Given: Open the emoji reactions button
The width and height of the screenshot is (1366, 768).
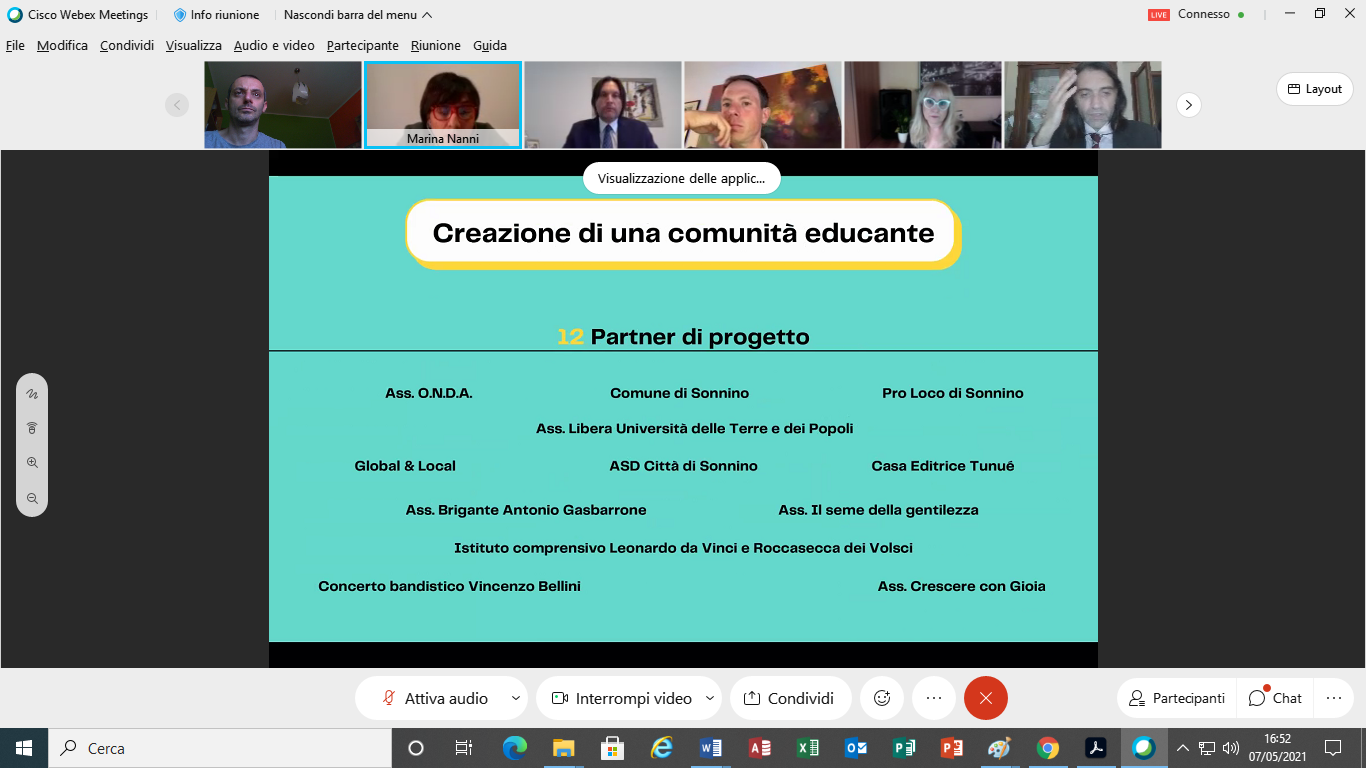Looking at the screenshot, I should point(882,698).
